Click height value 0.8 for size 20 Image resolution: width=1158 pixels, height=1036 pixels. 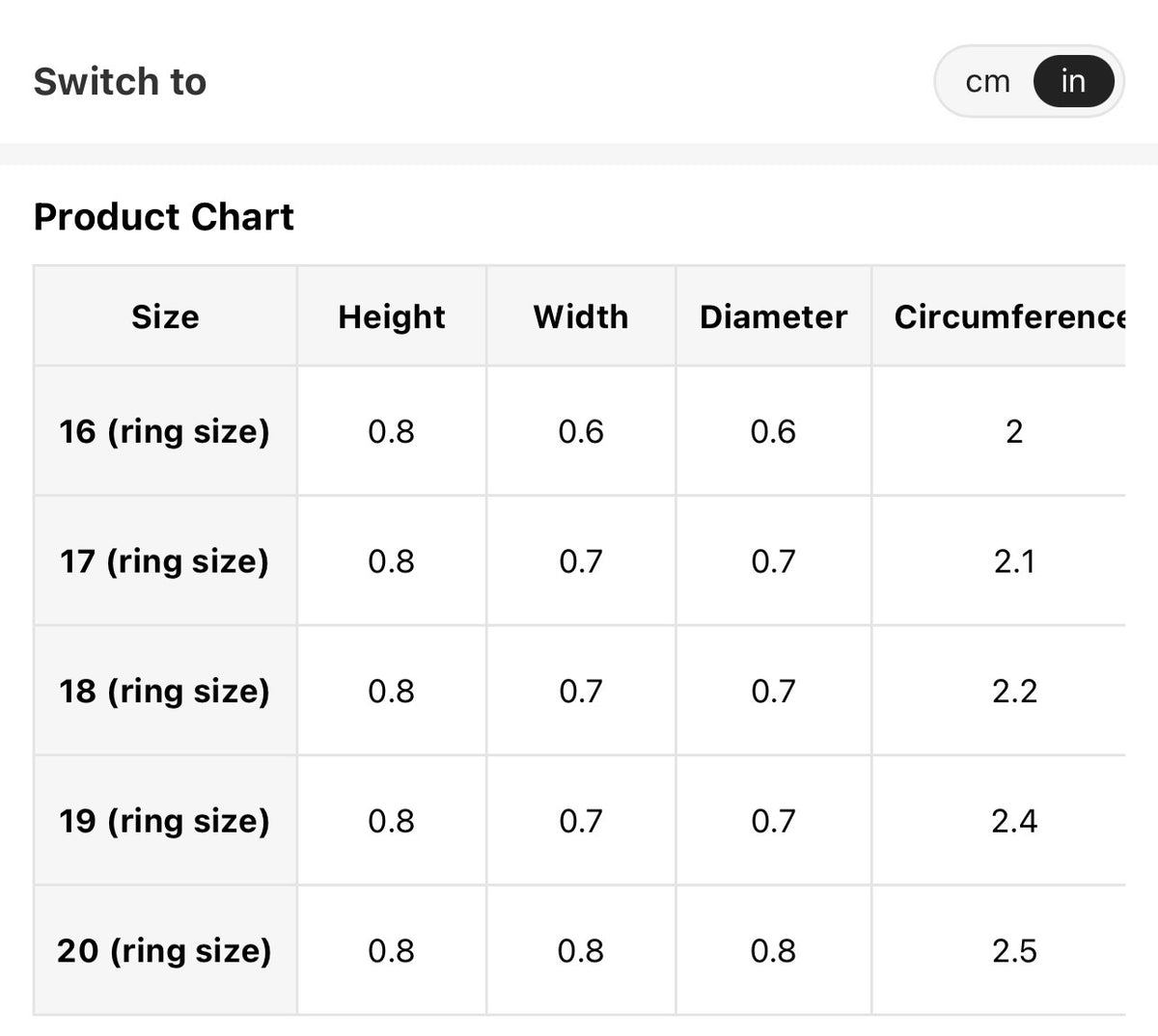point(391,950)
